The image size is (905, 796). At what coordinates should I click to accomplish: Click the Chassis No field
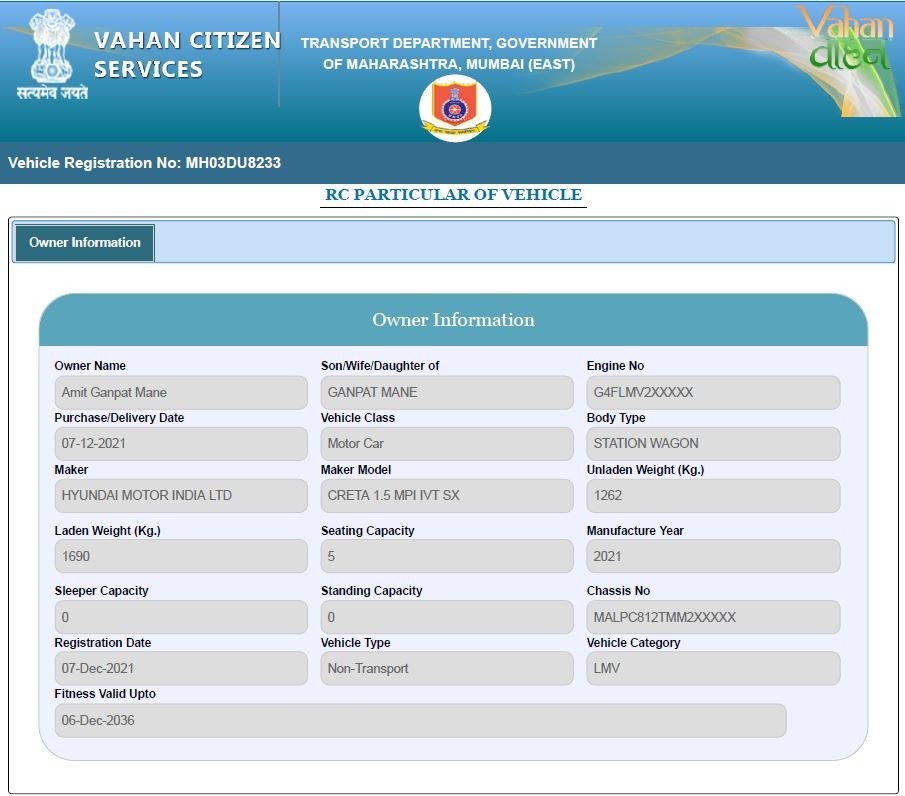pos(713,617)
